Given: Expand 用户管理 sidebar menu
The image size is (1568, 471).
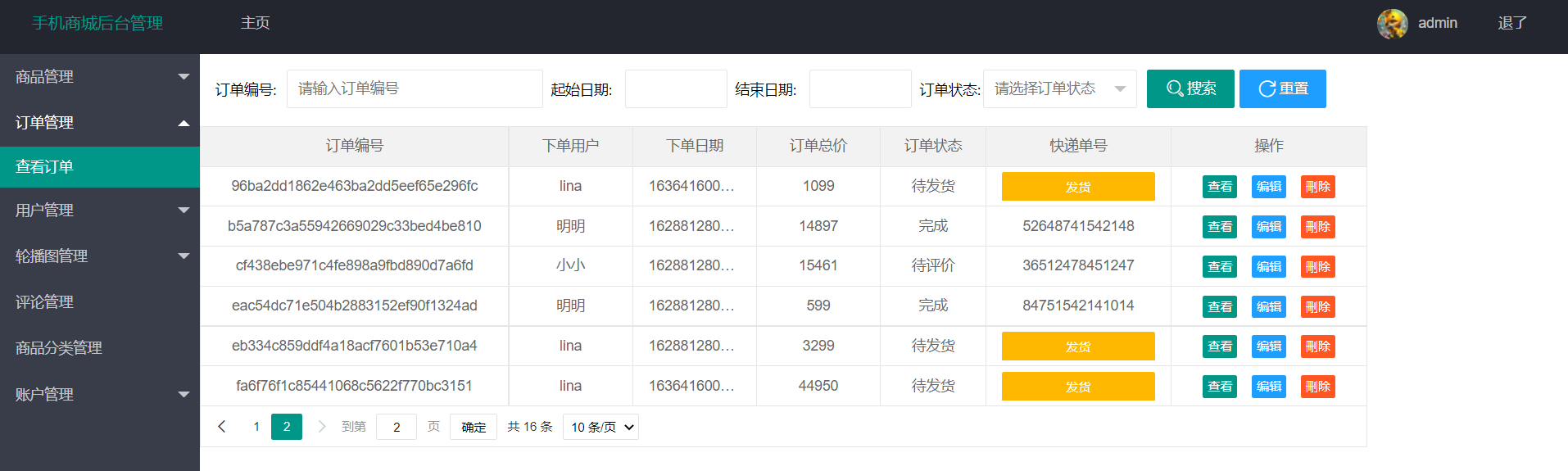Looking at the screenshot, I should point(100,211).
